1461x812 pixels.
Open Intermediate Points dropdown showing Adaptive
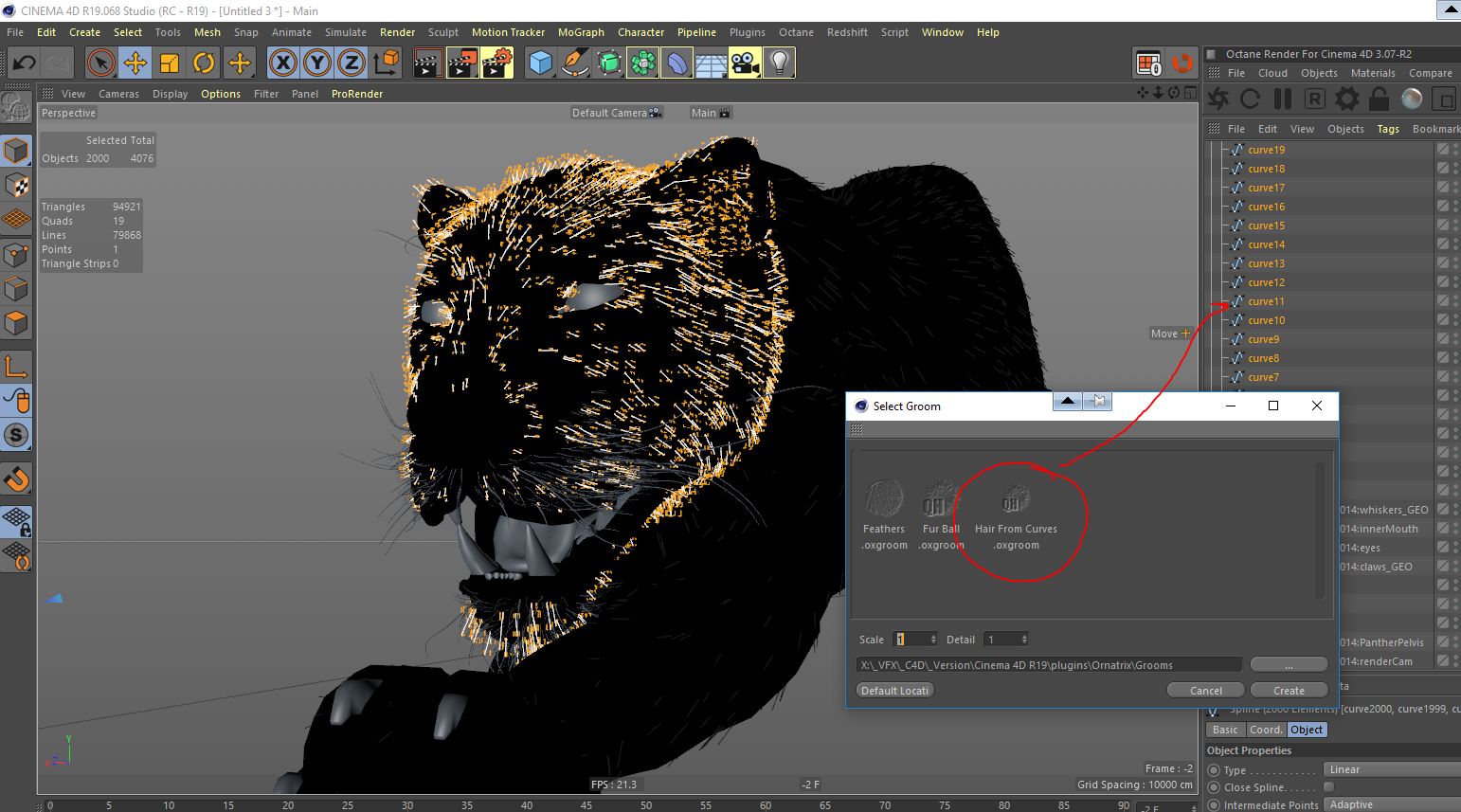1391,804
